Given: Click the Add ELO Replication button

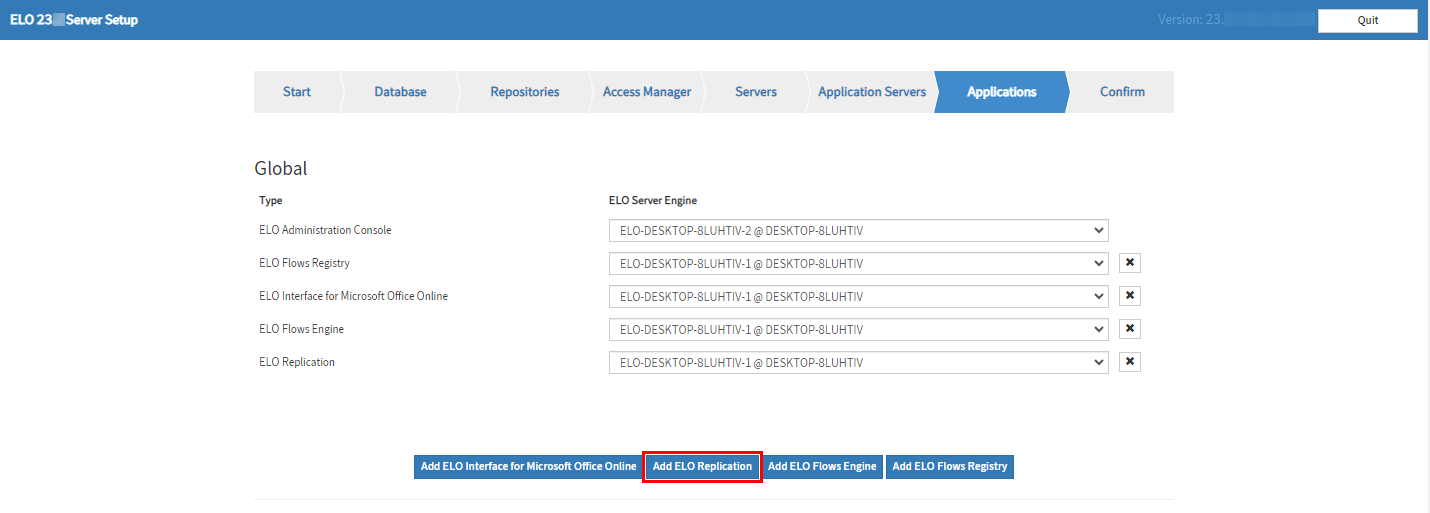Looking at the screenshot, I should click(x=702, y=467).
